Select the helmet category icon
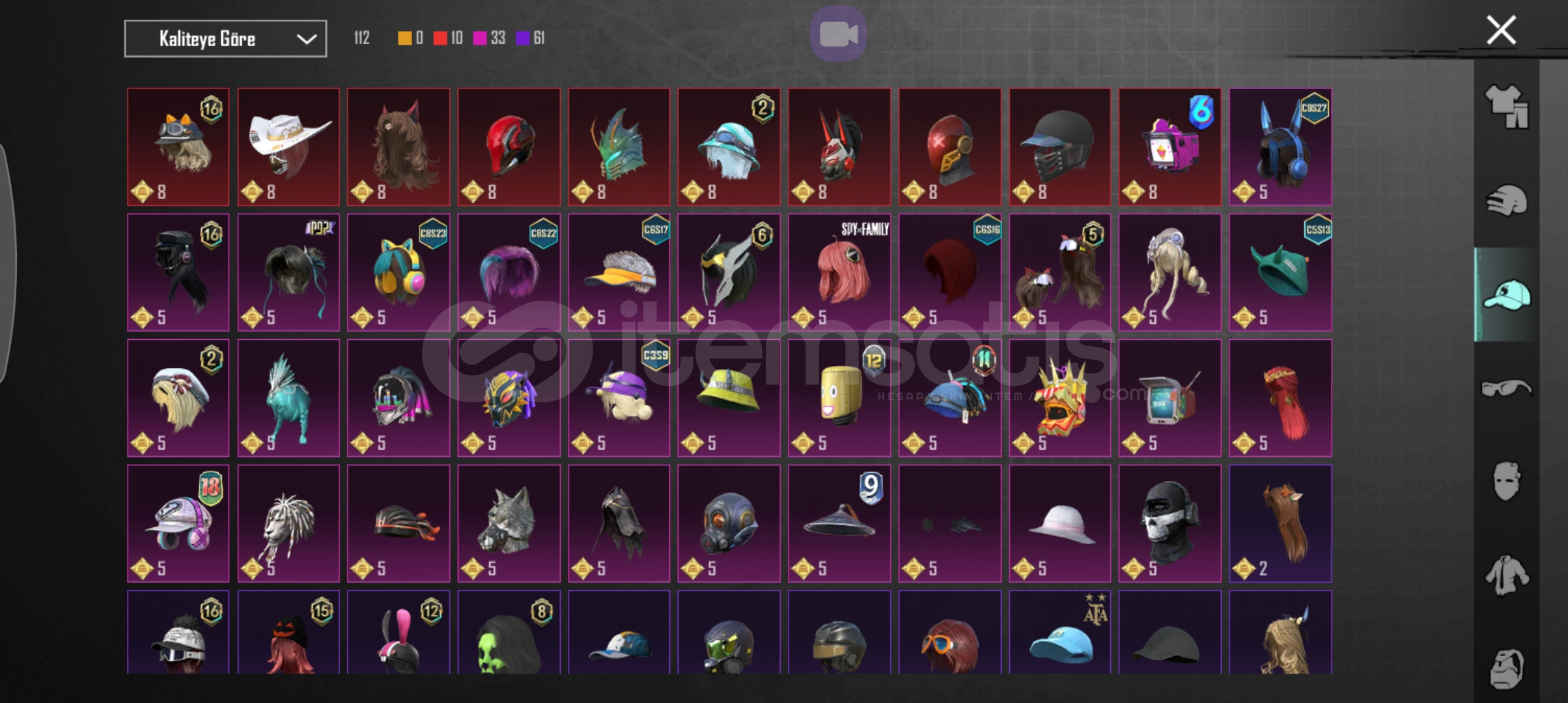The height and width of the screenshot is (703, 1568). pyautogui.click(x=1506, y=200)
